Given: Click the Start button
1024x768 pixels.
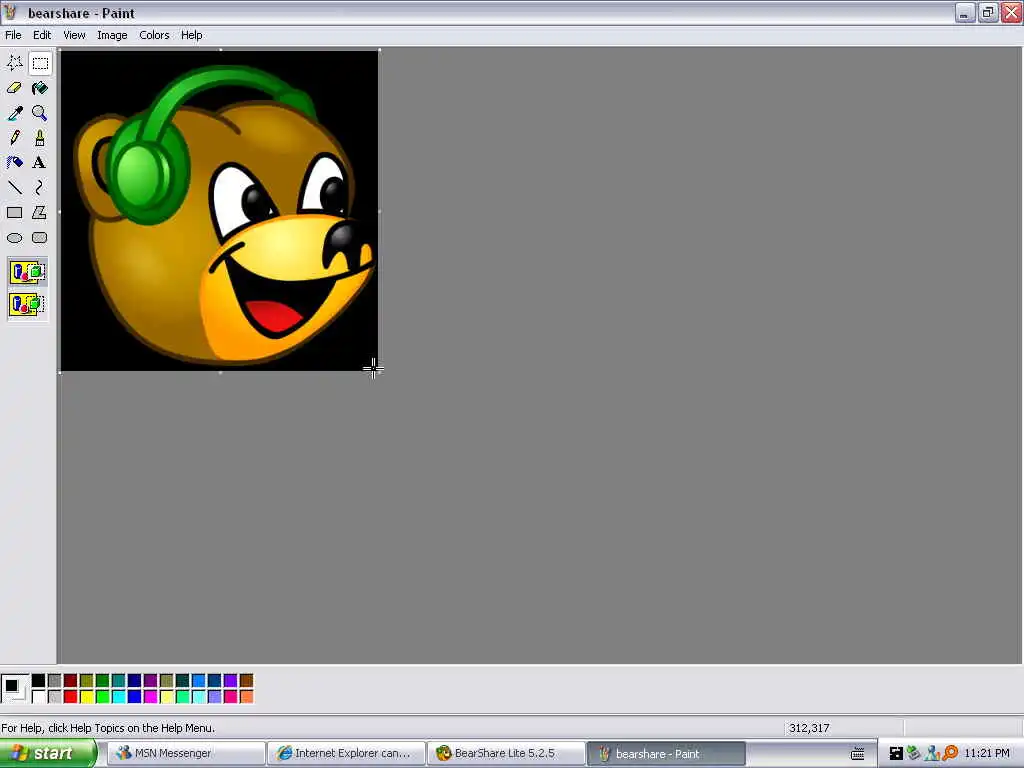Looking at the screenshot, I should pos(48,754).
